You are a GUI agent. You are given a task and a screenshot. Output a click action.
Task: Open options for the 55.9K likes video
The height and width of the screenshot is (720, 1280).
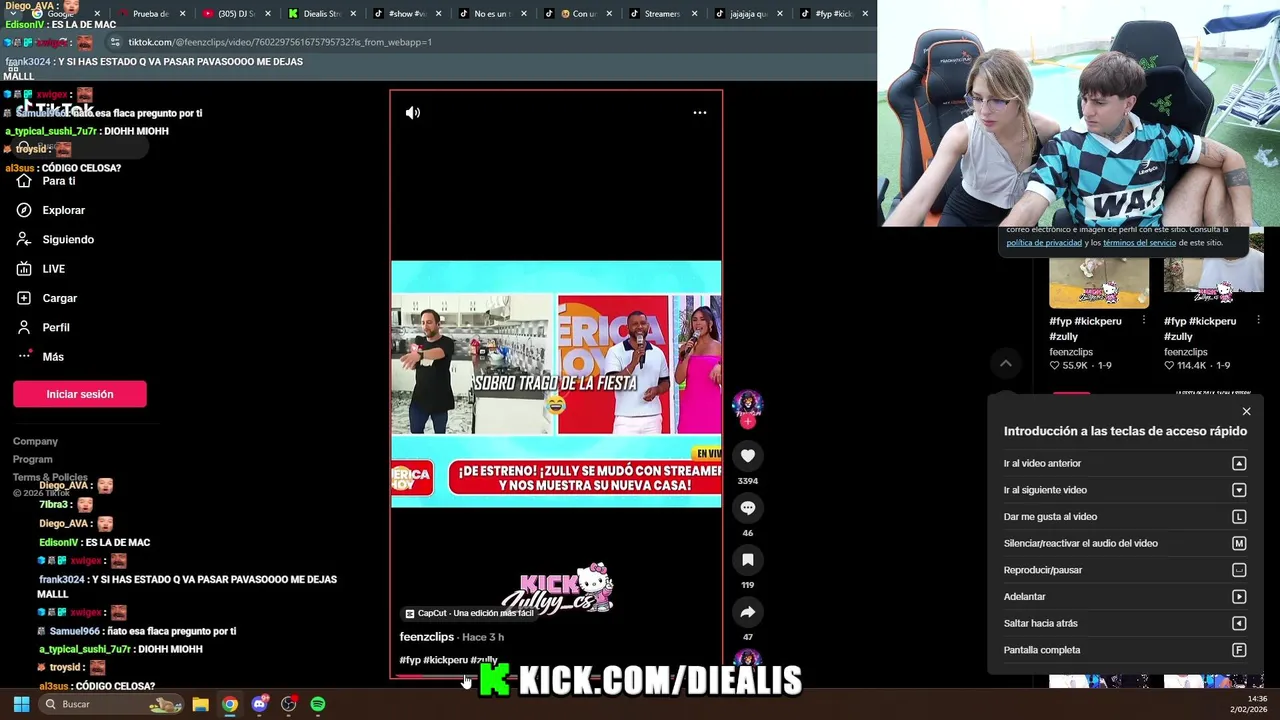[1143, 321]
